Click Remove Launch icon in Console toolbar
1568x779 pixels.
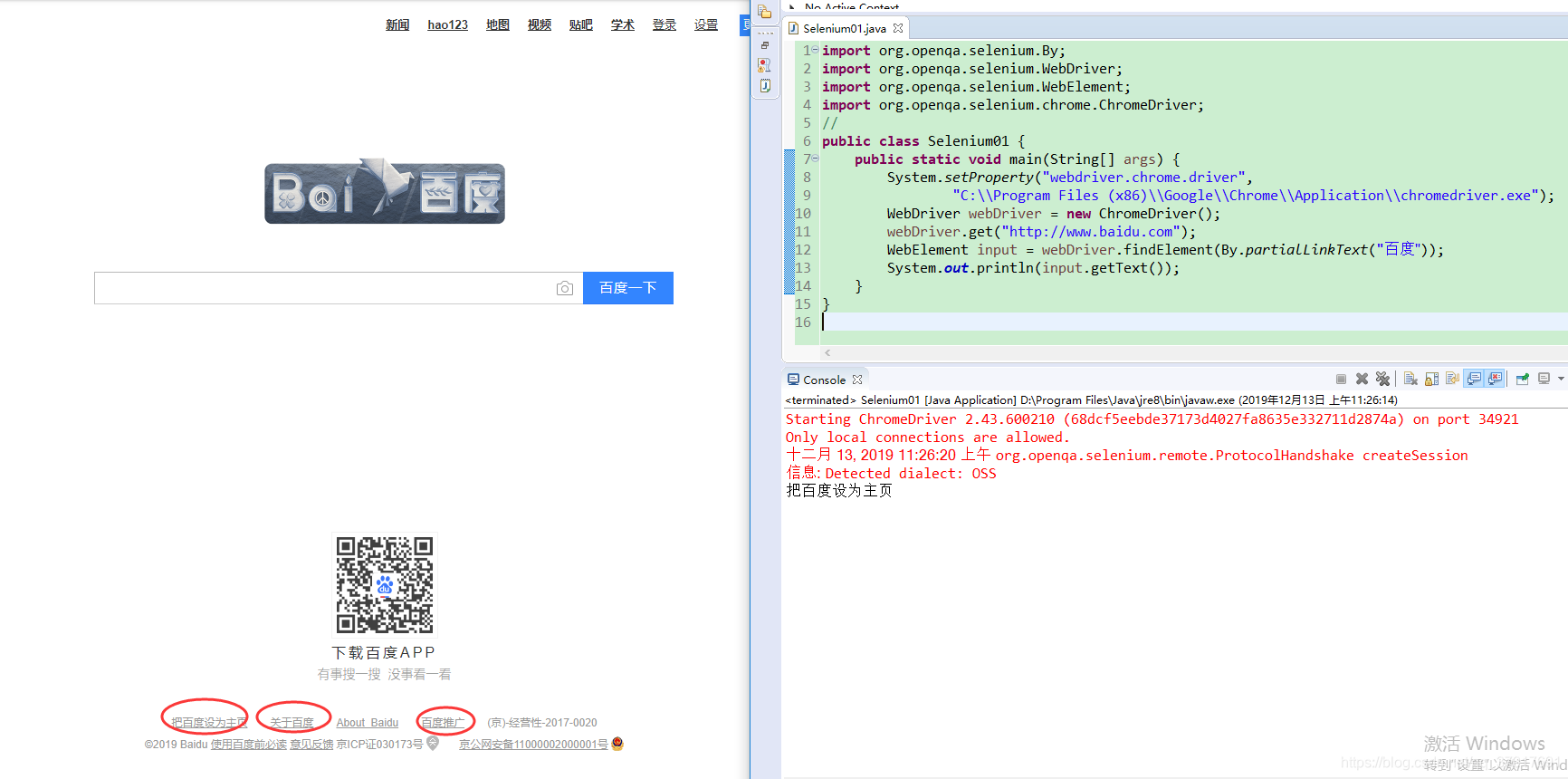click(1362, 380)
